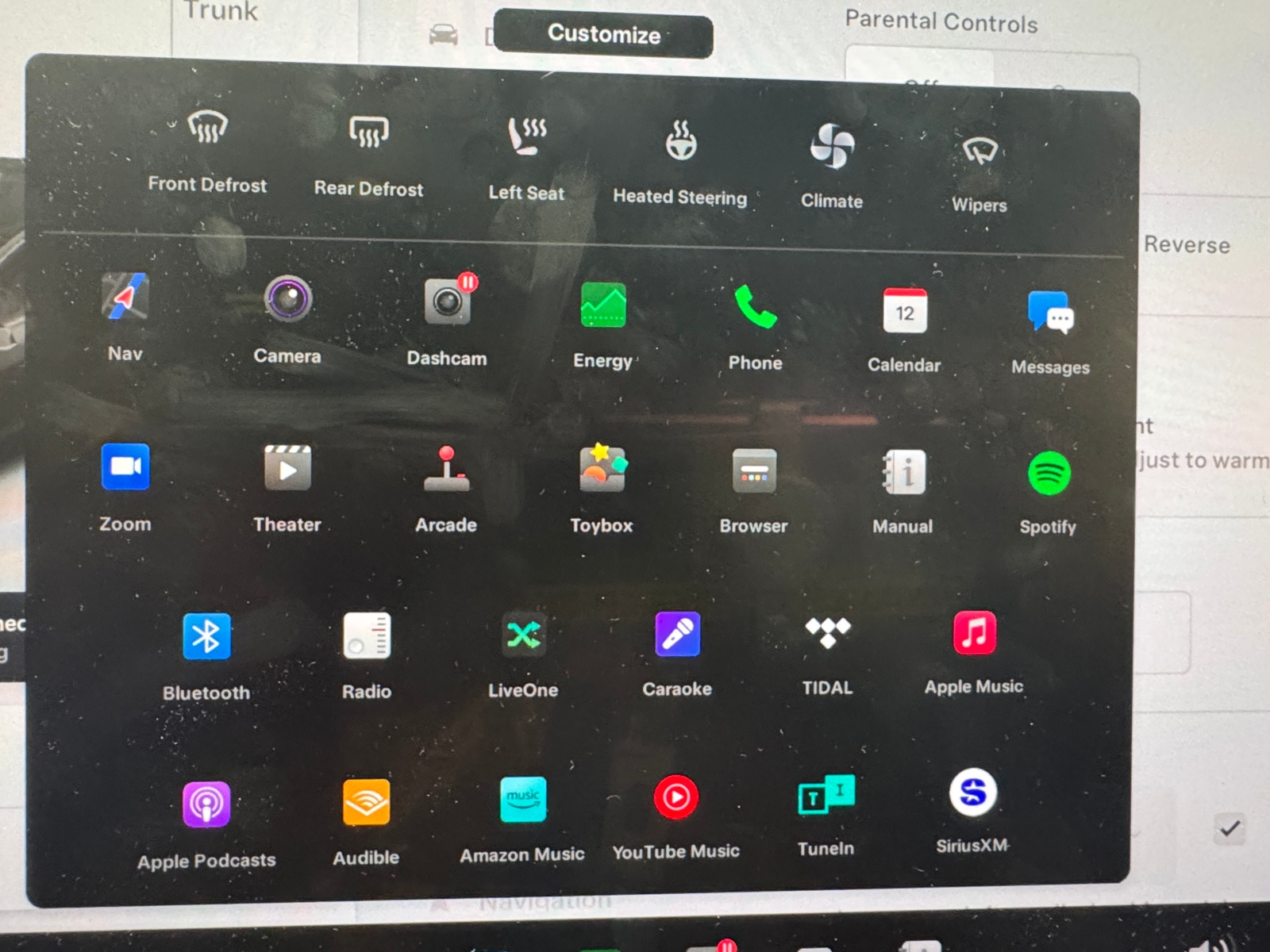
Task: Activate Rear Defrost
Action: coord(369,155)
